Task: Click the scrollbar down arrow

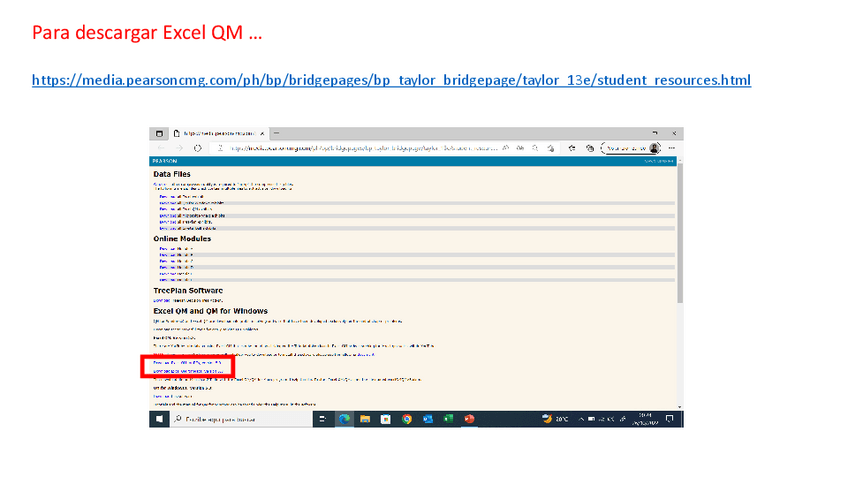Action: pos(680,407)
